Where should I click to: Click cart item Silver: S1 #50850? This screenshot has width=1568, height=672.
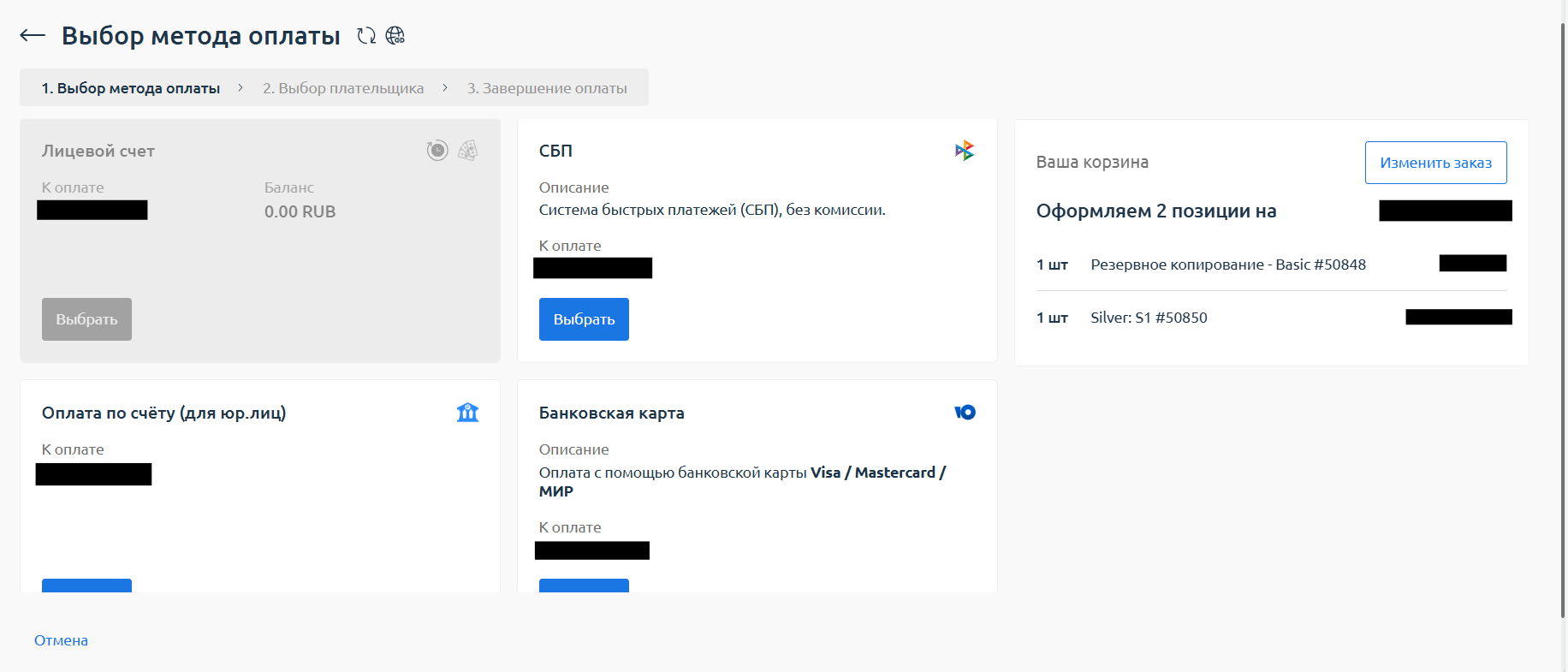1149,318
